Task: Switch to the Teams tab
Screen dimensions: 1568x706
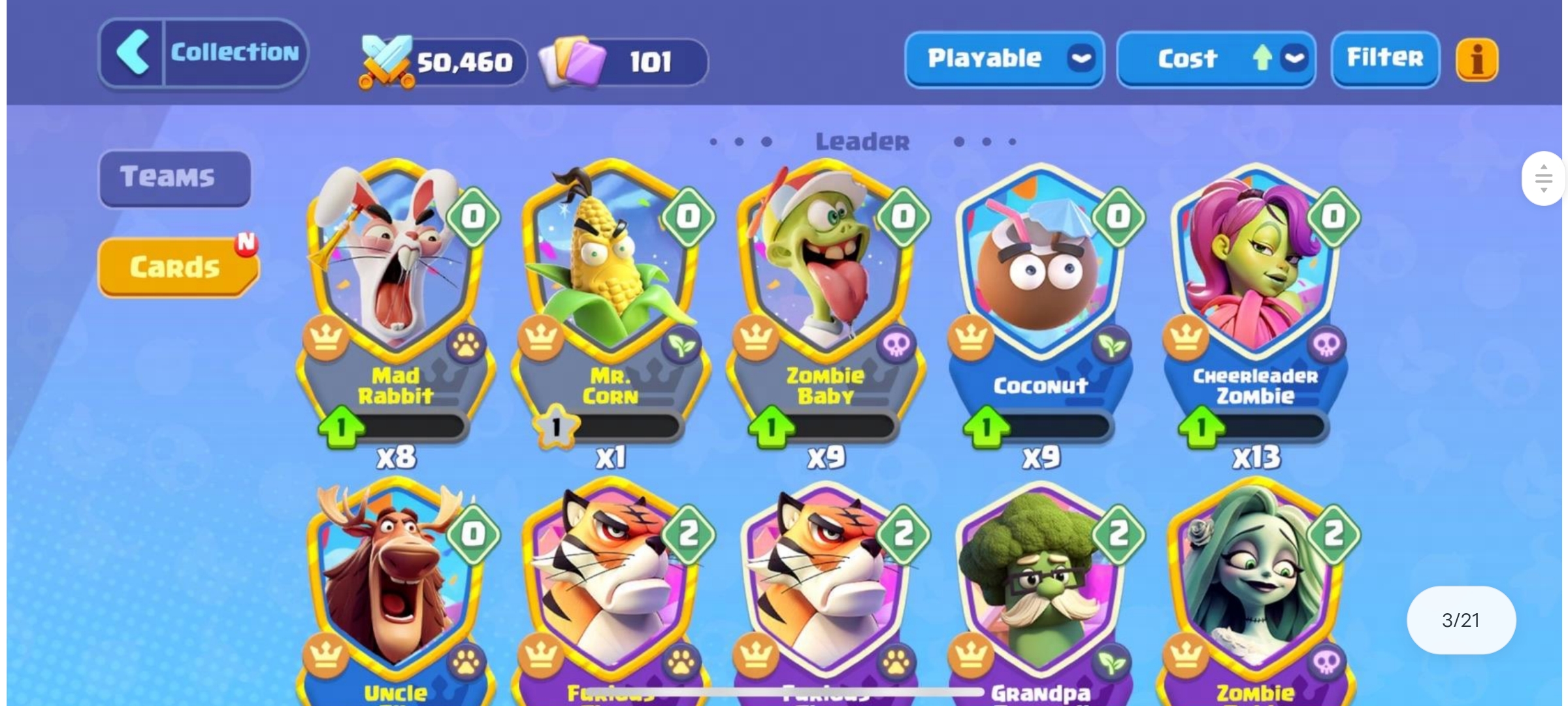Action: [174, 178]
